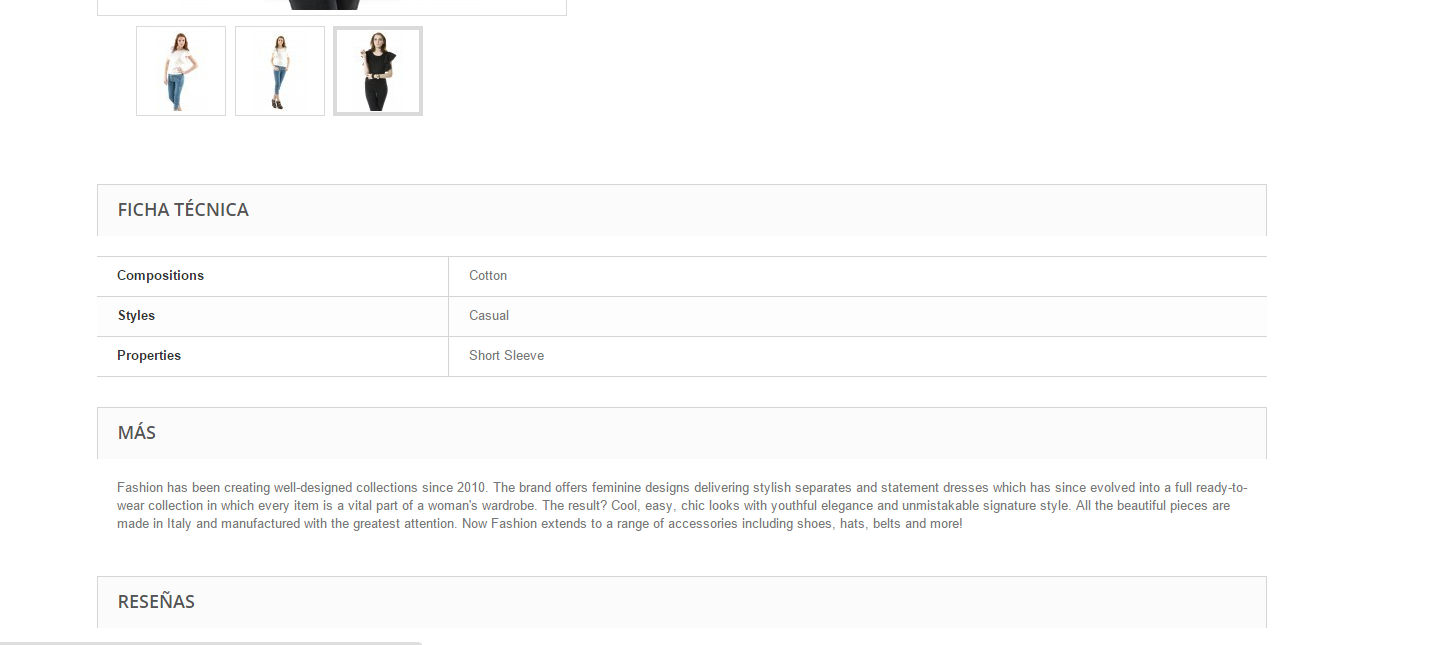
Task: Click the Ficha Técnica section header
Action: pos(183,210)
